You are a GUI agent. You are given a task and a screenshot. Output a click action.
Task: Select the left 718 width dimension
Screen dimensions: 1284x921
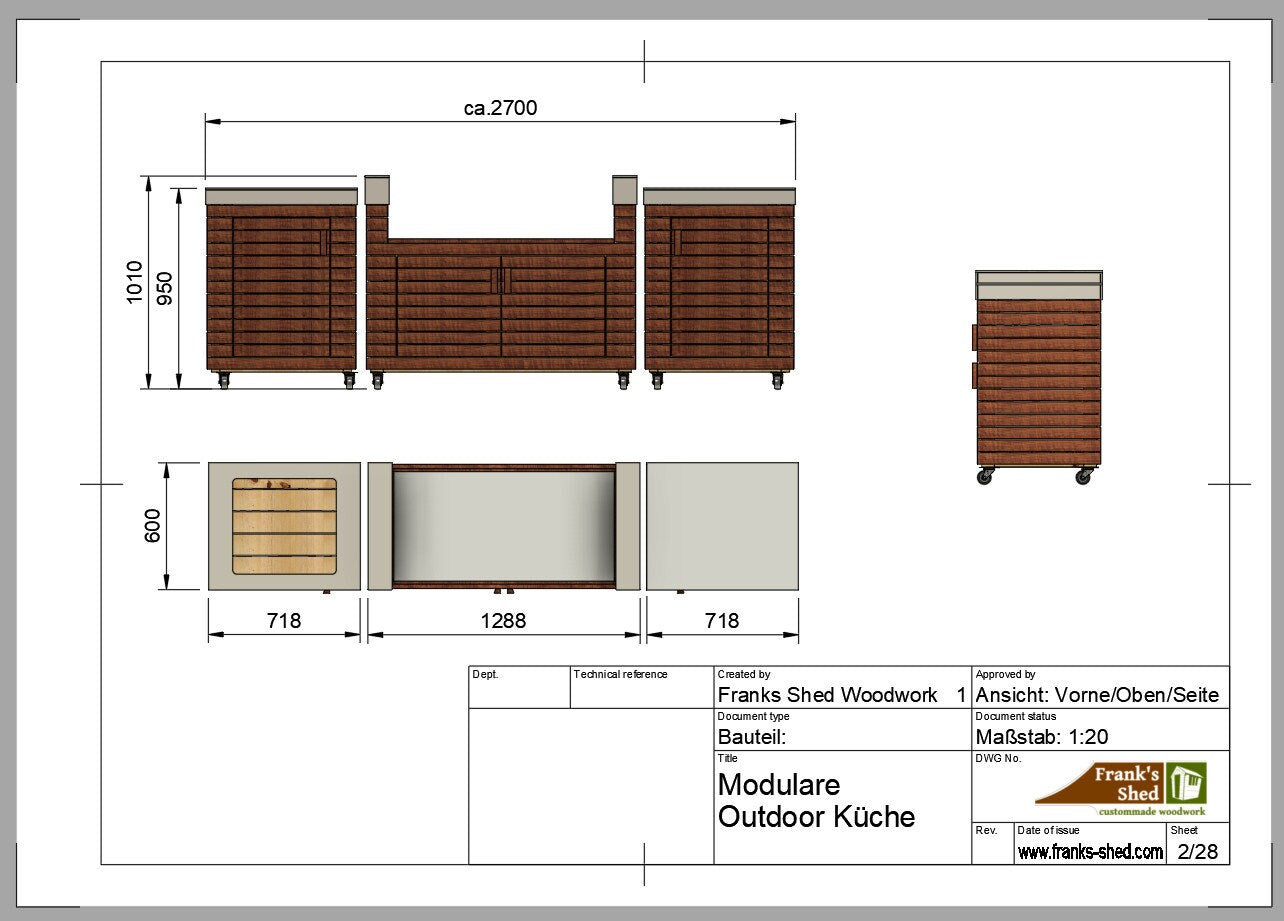click(x=284, y=621)
